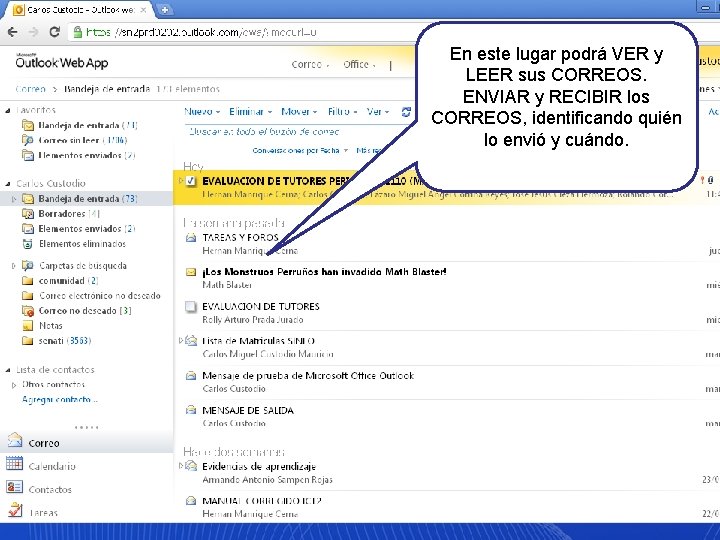This screenshot has height=540, width=720.
Task: Open Elementos enviados under Carlos Custodio
Action: point(86,229)
